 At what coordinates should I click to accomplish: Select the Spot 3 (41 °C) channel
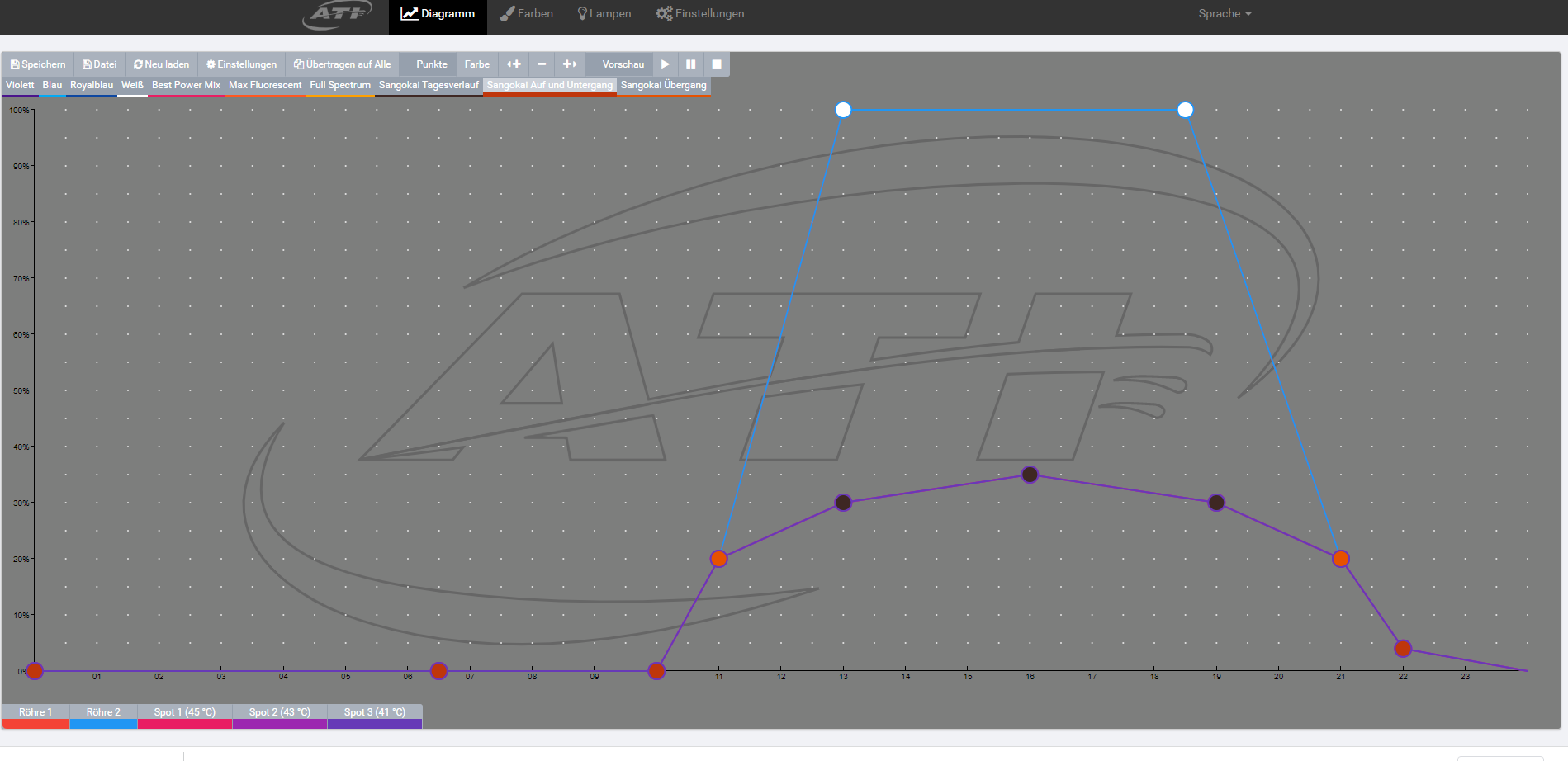pos(375,712)
